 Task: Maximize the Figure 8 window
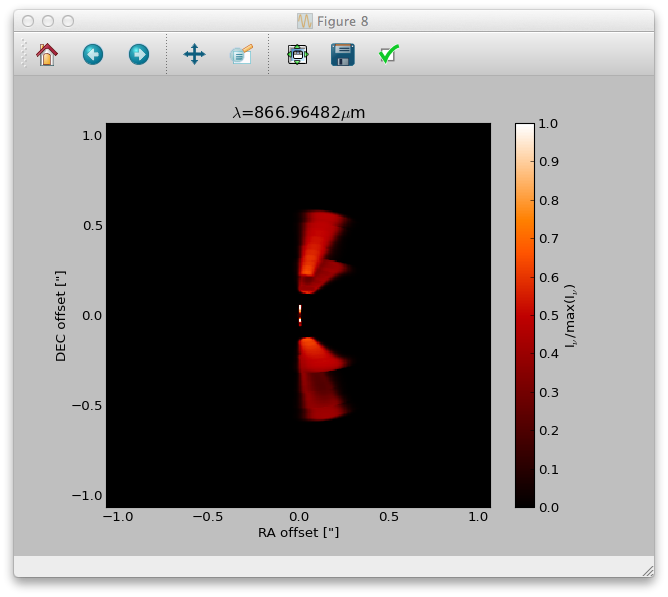[x=68, y=21]
